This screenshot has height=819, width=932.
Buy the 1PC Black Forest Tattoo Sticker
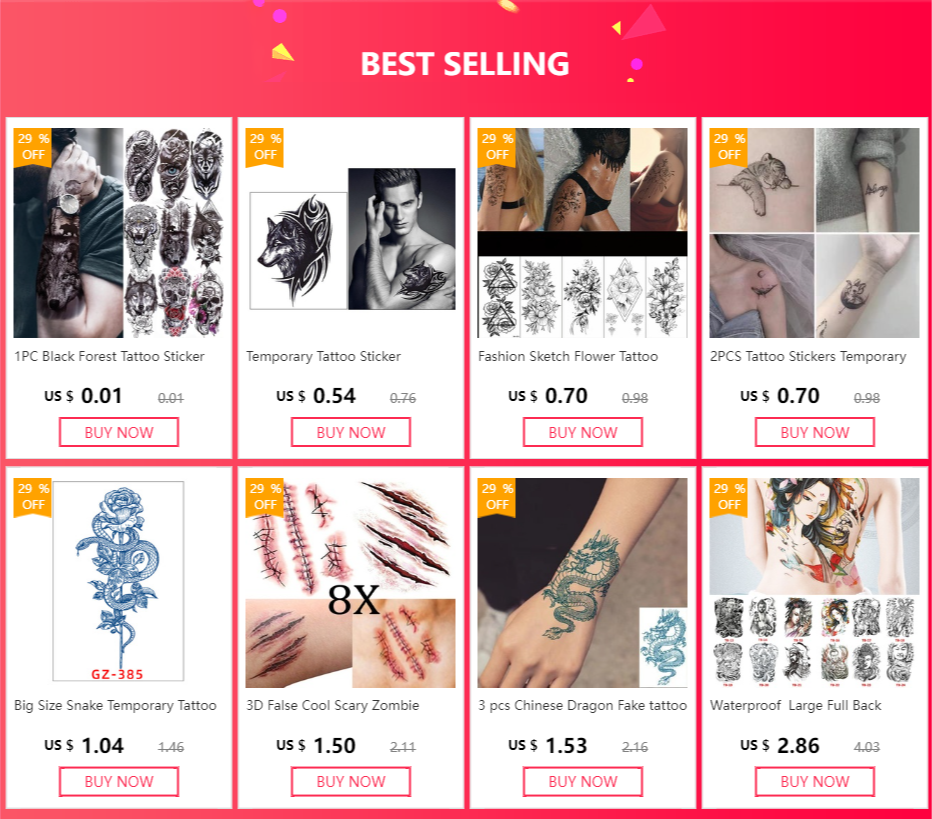(x=119, y=432)
